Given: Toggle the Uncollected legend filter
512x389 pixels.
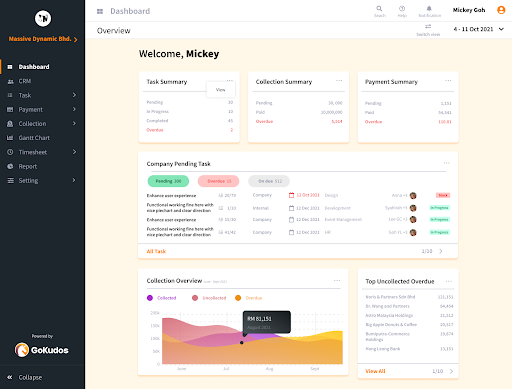Looking at the screenshot, I should pyautogui.click(x=209, y=298).
